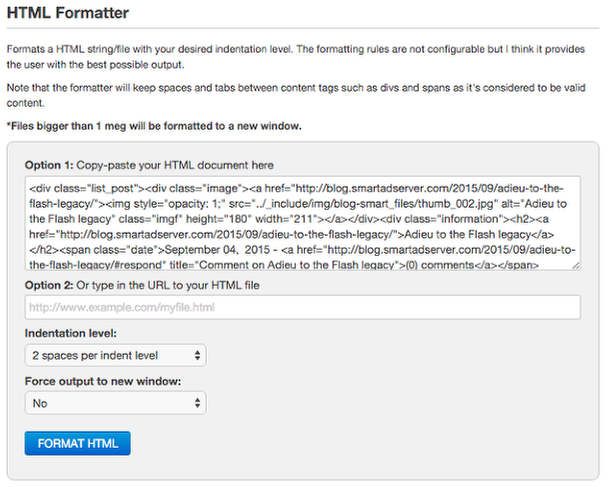The height and width of the screenshot is (487, 608).
Task: Click the textarea resize handle corner
Action: [x=576, y=265]
